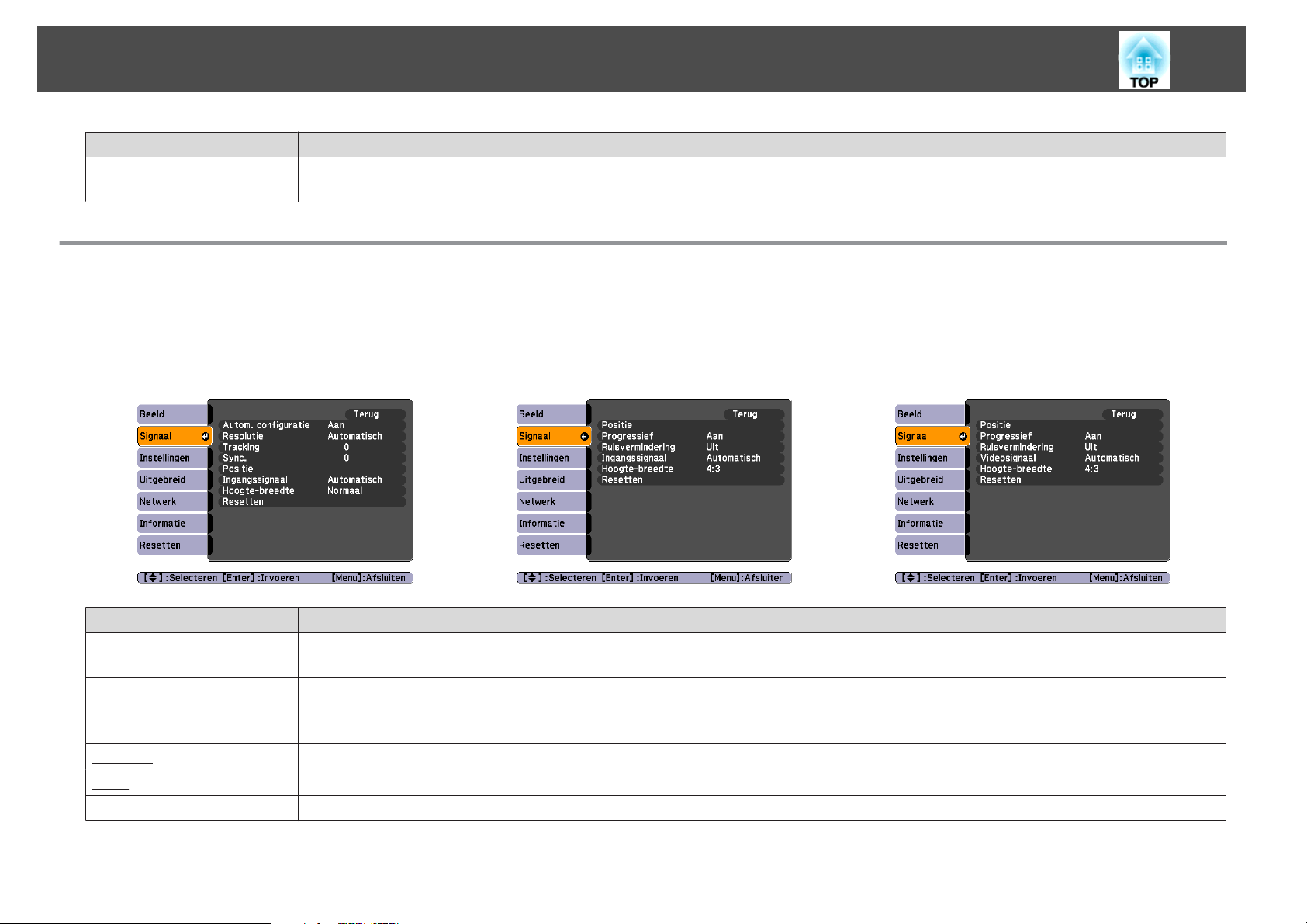The width and height of the screenshot is (1307, 924).
Task: Select Ruisvermindering row in the middle menu
Action: pos(690,447)
